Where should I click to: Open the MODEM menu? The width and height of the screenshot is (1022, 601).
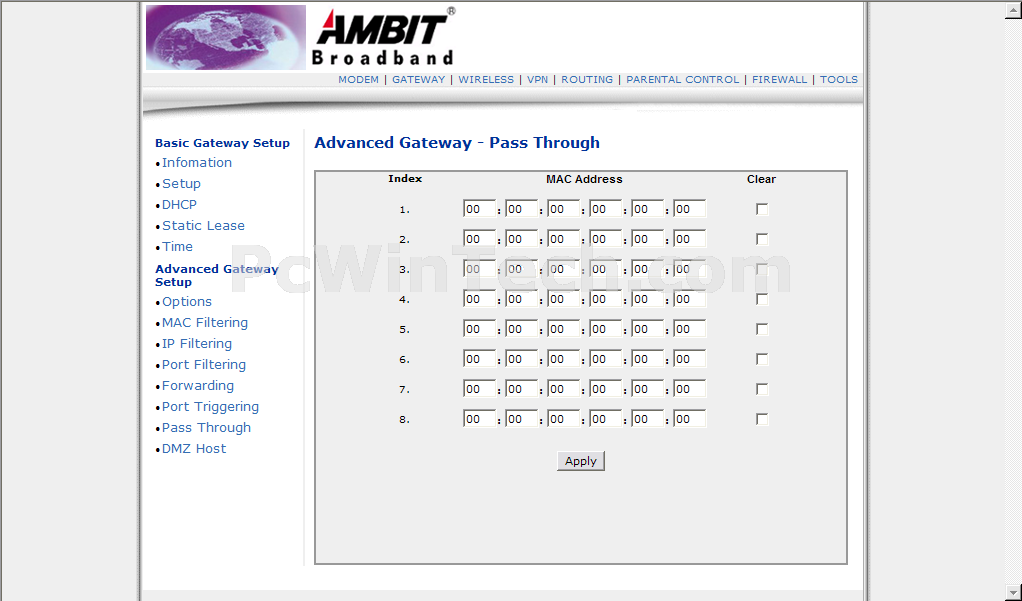tap(358, 80)
